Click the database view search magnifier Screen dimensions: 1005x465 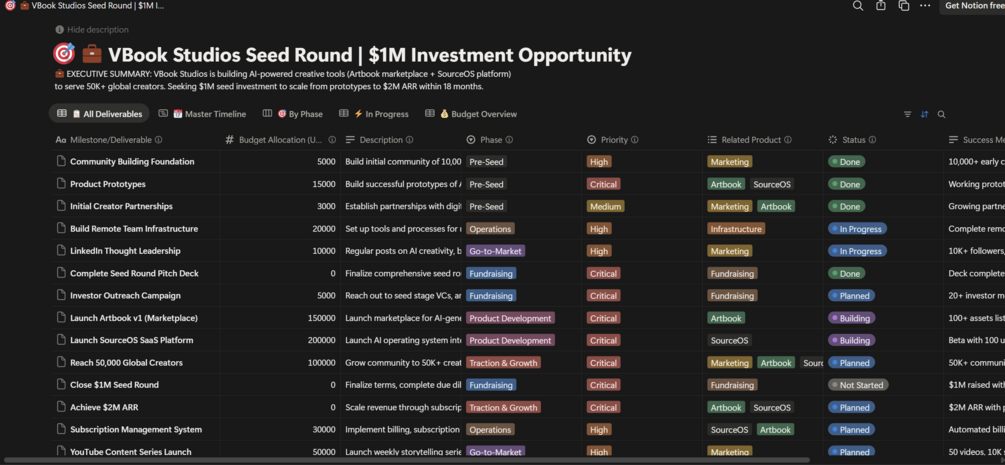point(941,115)
